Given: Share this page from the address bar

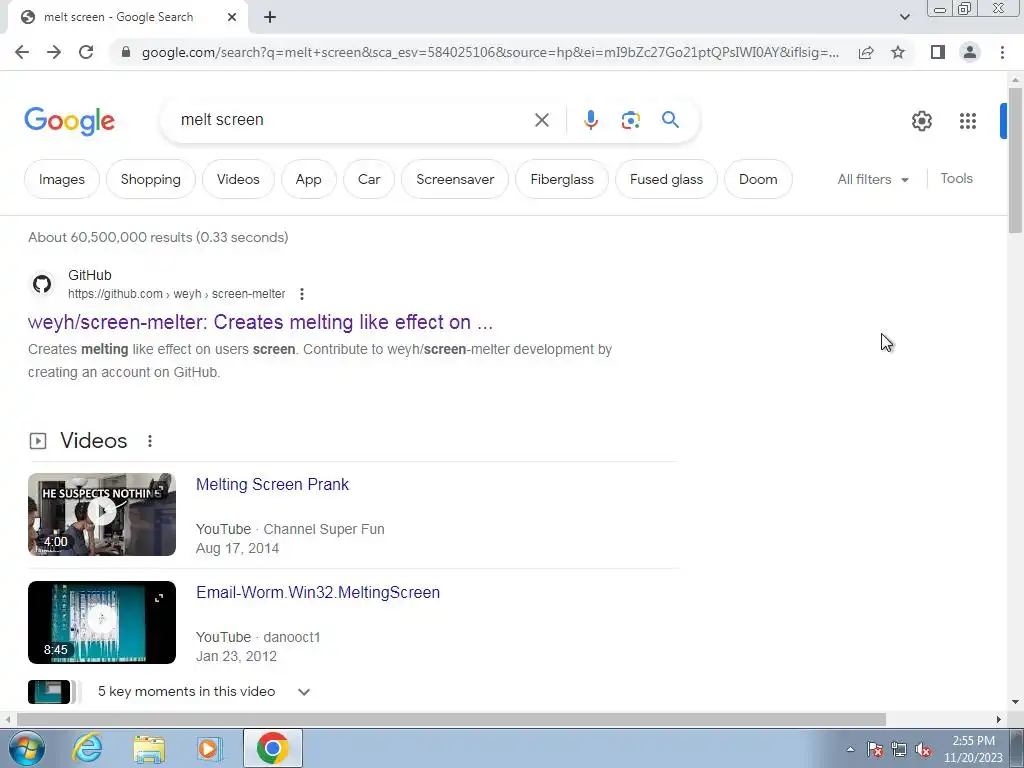Looking at the screenshot, I should pyautogui.click(x=866, y=52).
